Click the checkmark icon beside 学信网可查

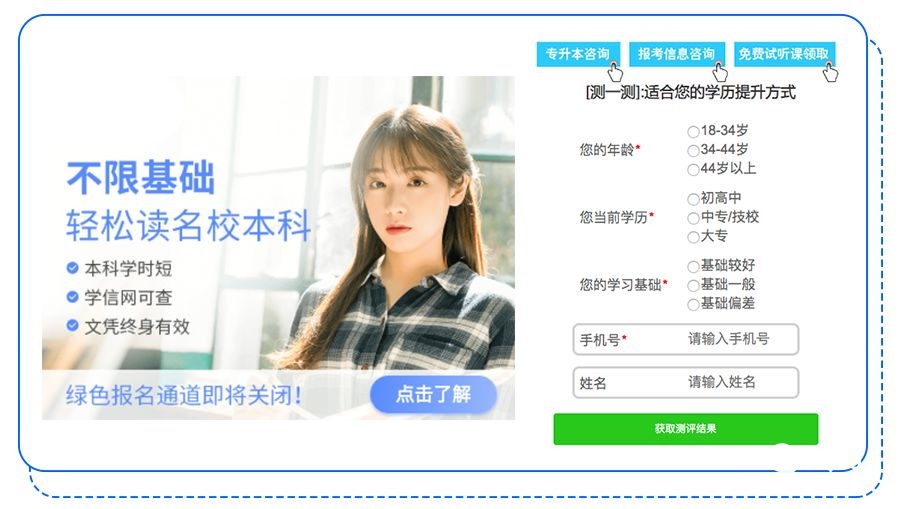72,297
